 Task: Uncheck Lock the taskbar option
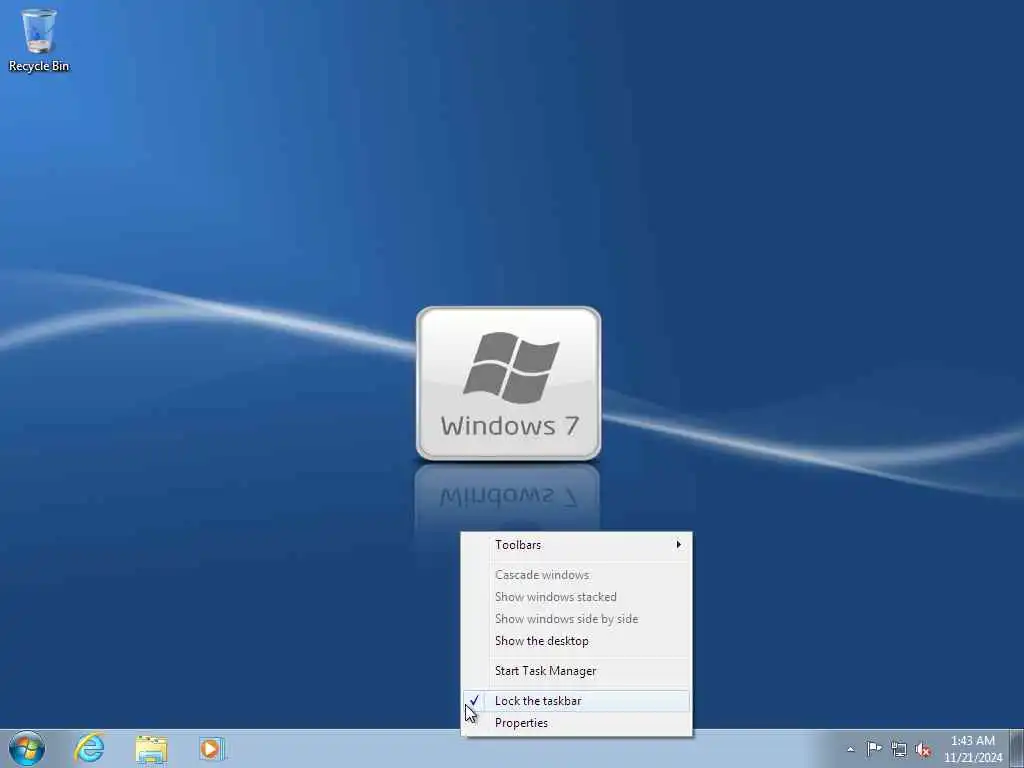[577, 701]
